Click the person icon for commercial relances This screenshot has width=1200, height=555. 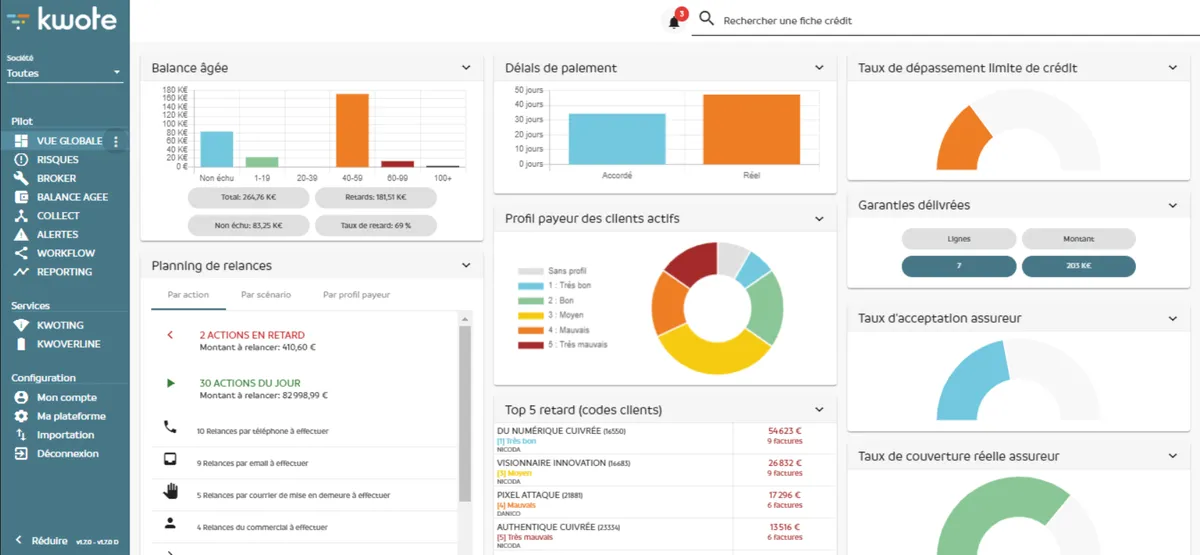(170, 523)
